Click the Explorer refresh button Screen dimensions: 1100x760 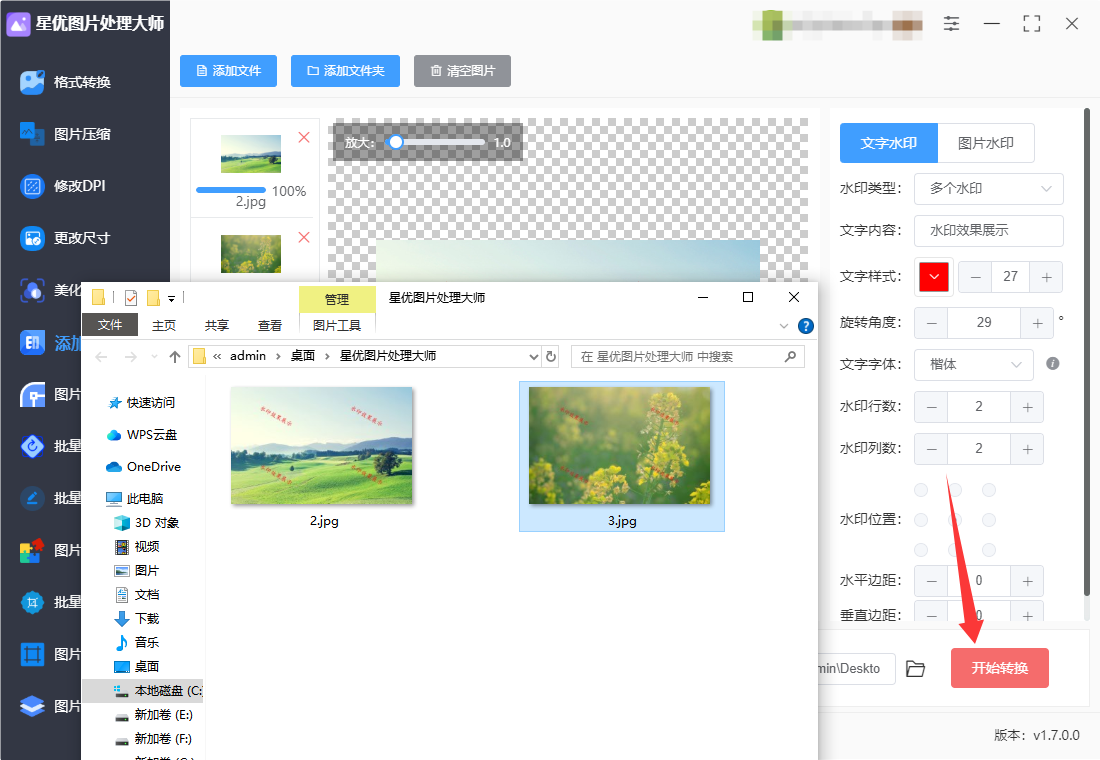click(551, 356)
